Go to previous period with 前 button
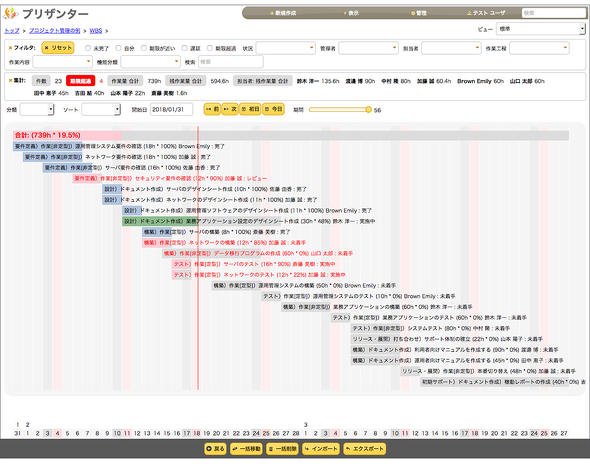The image size is (590, 467). [x=212, y=109]
